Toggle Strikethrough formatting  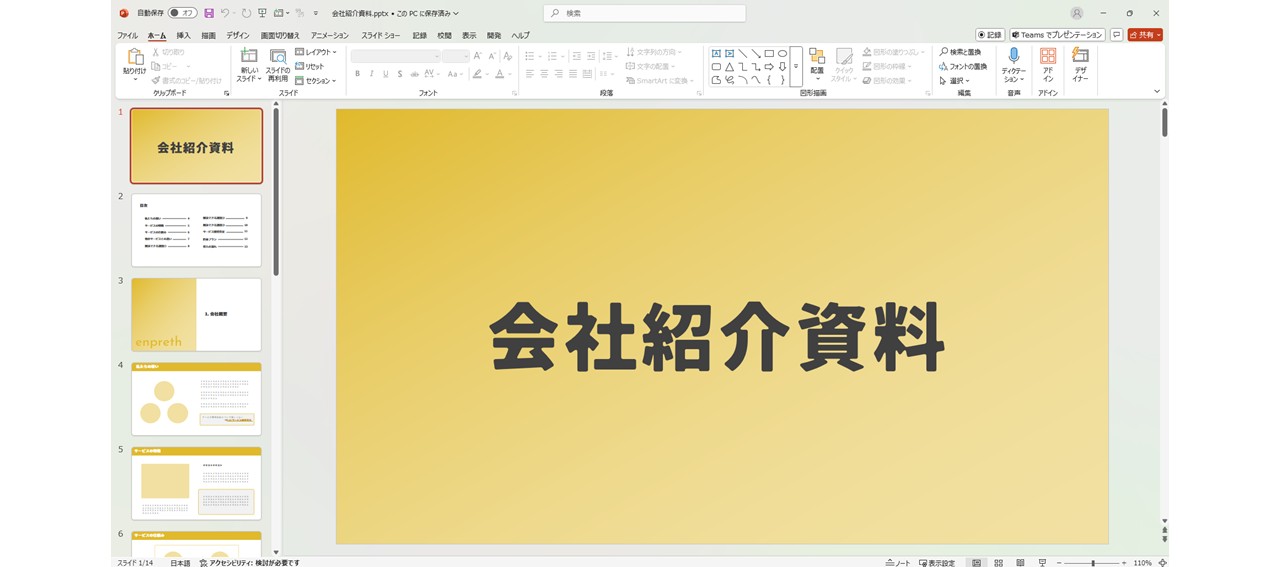pos(415,74)
